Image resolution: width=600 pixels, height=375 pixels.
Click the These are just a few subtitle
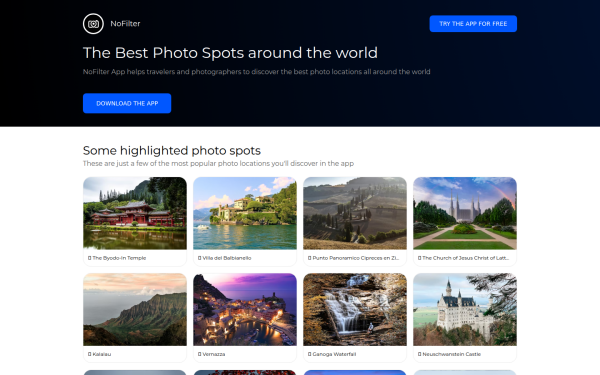[218, 163]
